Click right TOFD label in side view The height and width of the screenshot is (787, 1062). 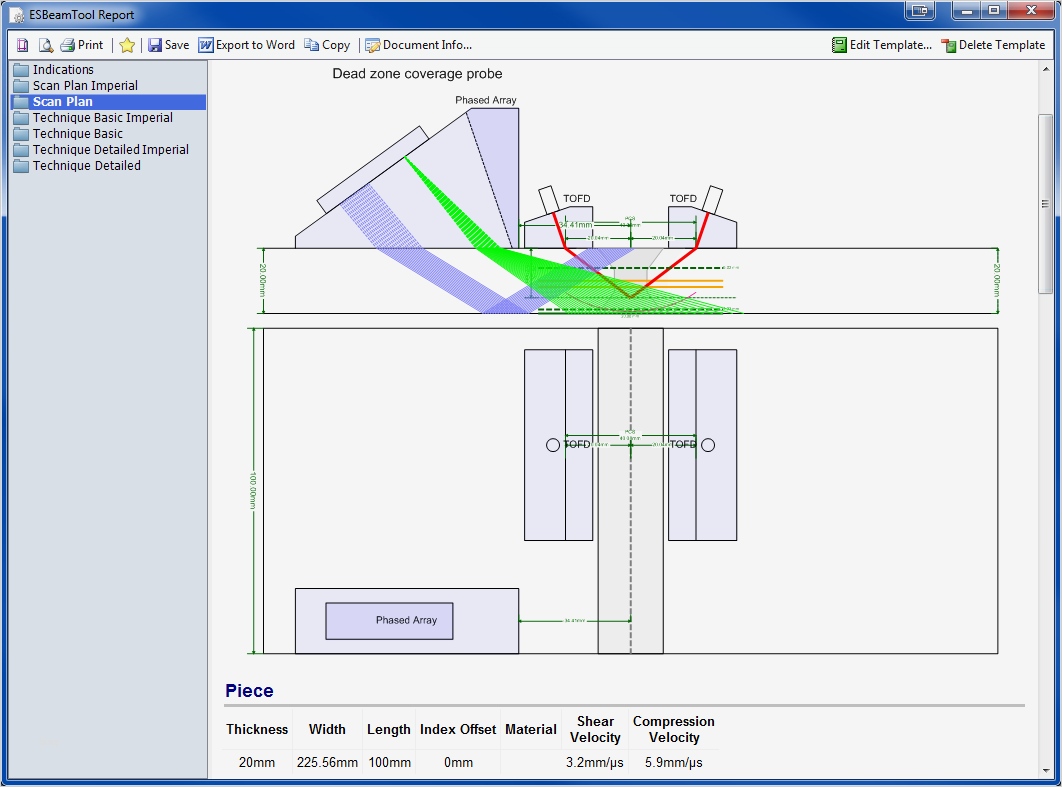tap(683, 198)
